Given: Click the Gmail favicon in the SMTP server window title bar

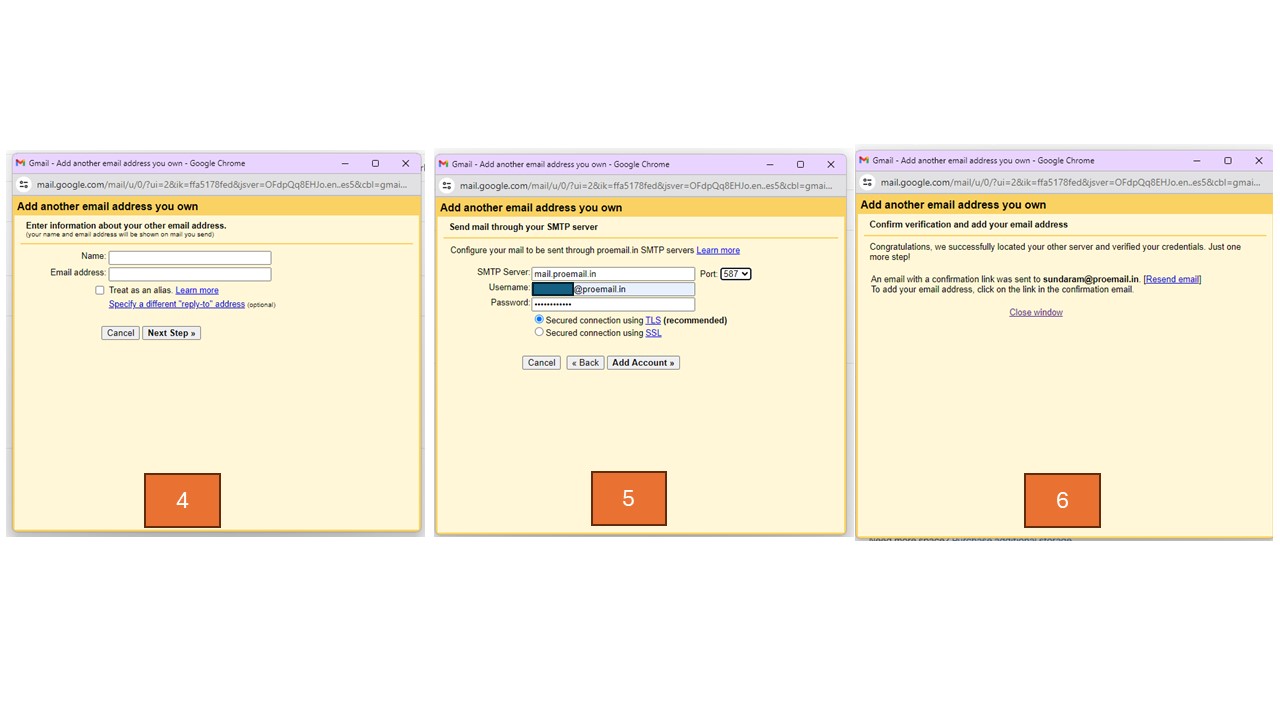Looking at the screenshot, I should click(x=443, y=164).
